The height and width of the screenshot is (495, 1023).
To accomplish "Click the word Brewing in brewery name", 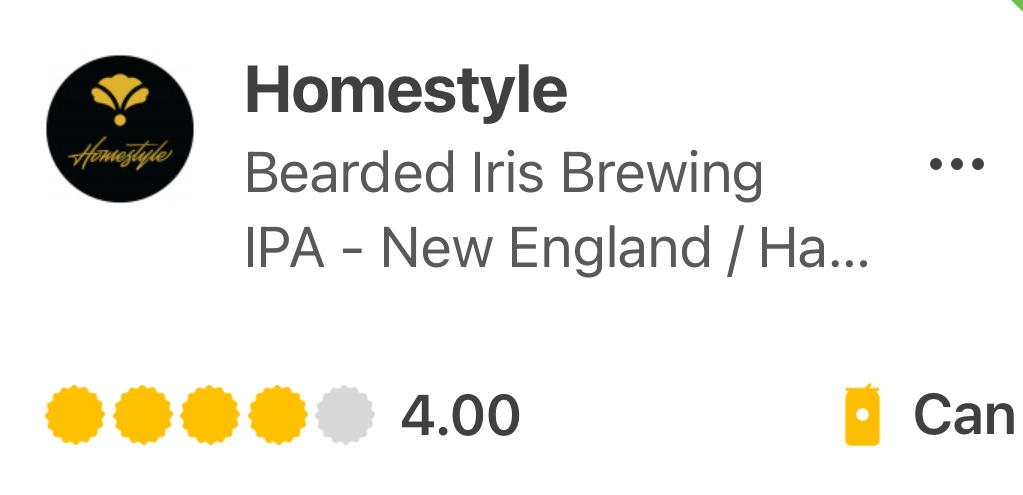I will tap(661, 174).
